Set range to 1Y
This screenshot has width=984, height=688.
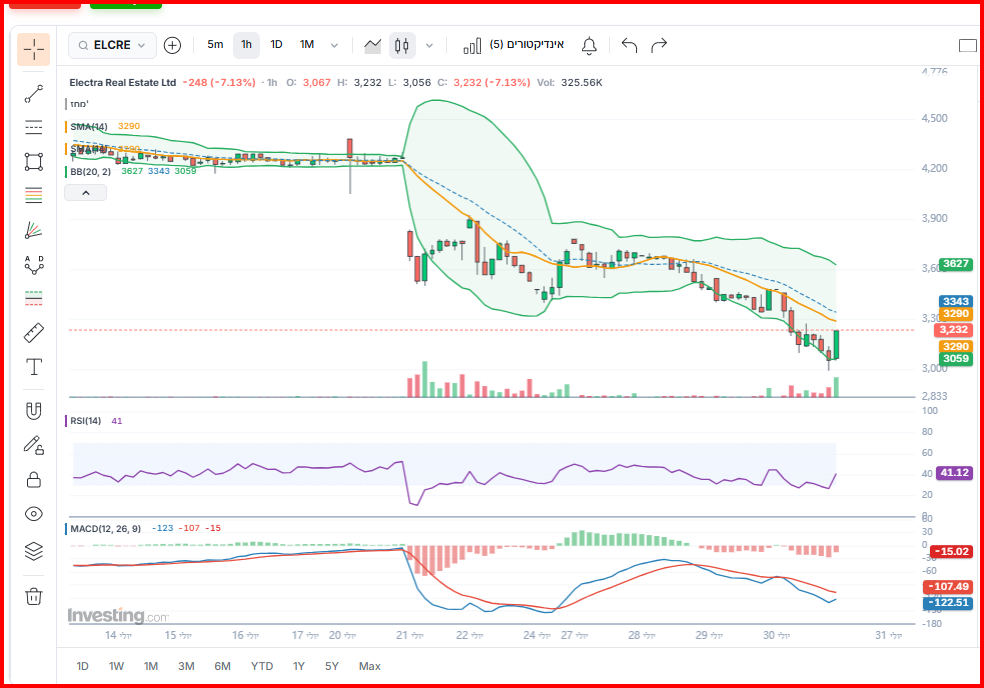299,666
